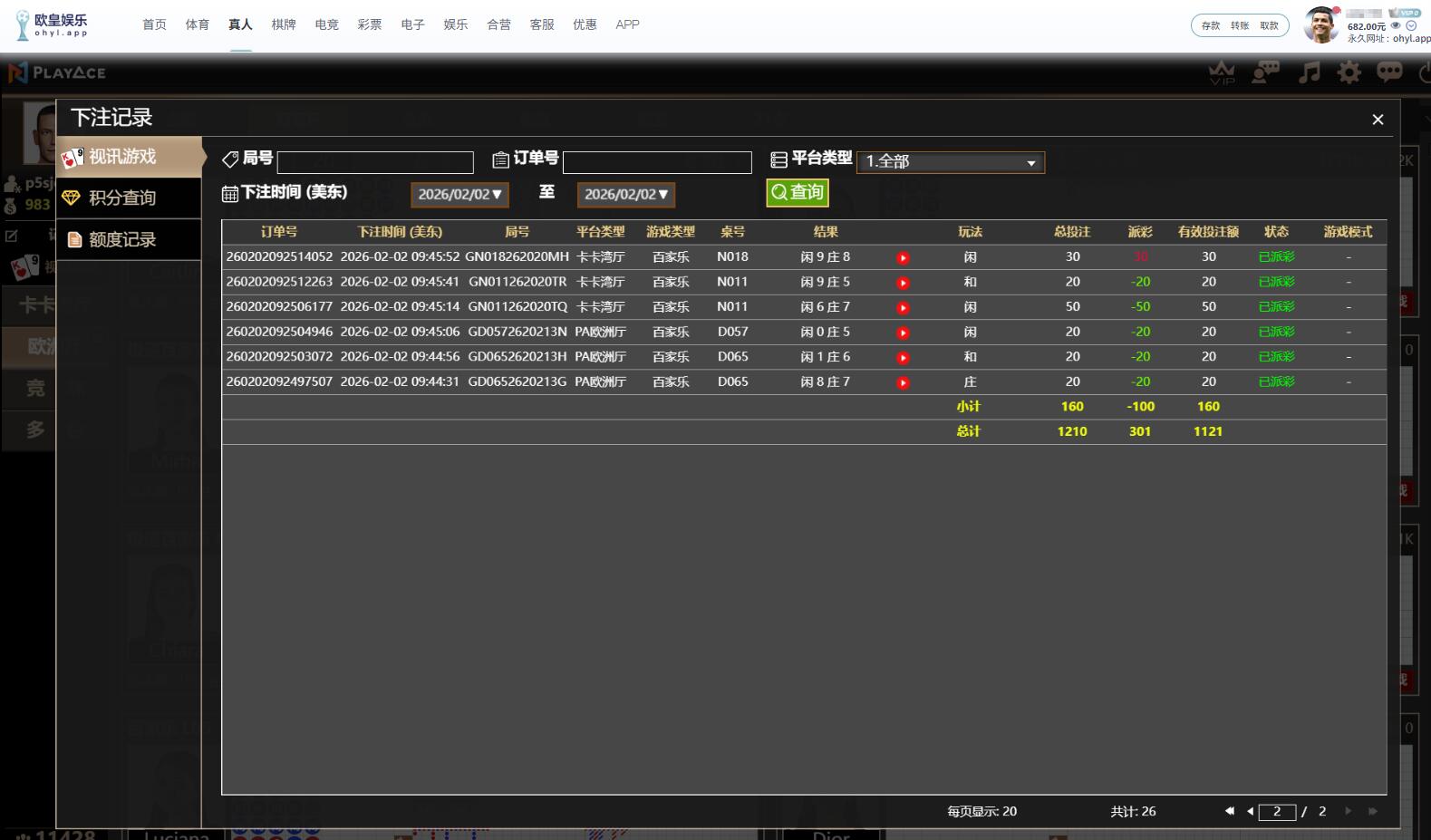Open the VIP crown icon
Image resolution: width=1431 pixels, height=840 pixels.
1222,72
